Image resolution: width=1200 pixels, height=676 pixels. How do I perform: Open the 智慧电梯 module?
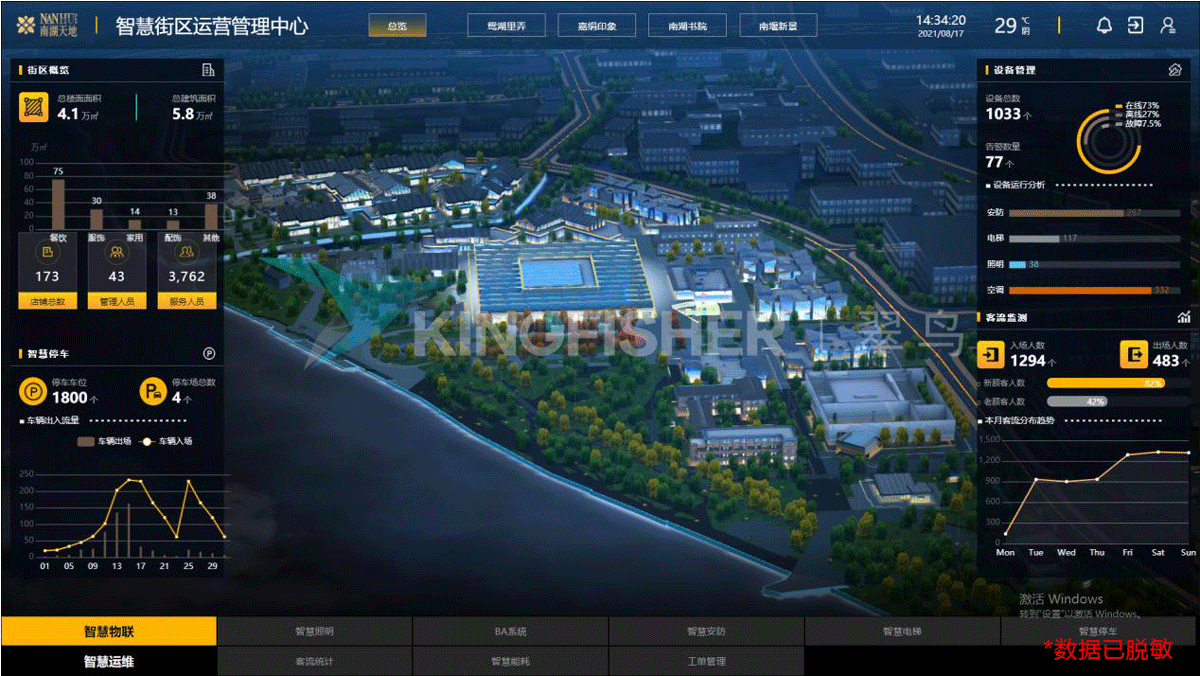[x=902, y=631]
